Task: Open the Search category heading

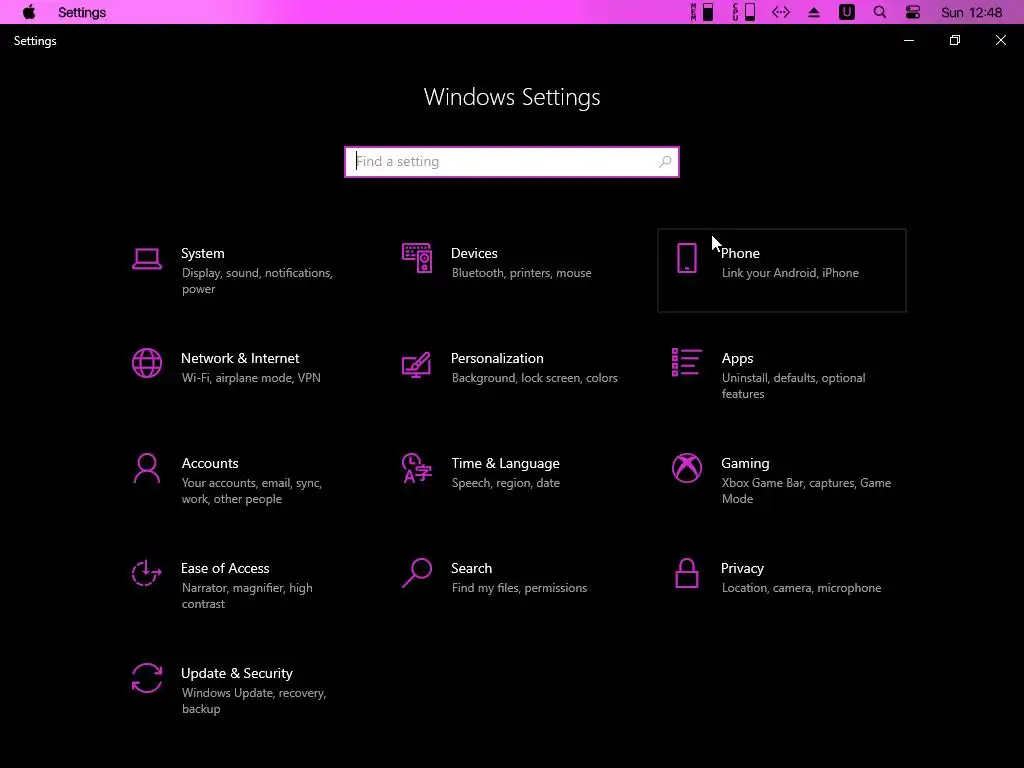Action: click(x=472, y=568)
